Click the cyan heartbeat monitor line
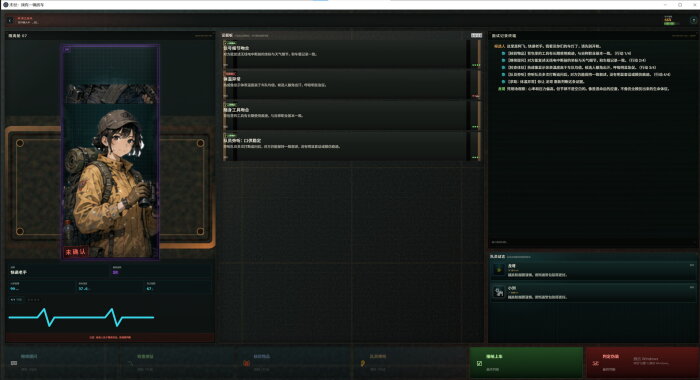Screen dimensions: 700x380 tap(81, 317)
